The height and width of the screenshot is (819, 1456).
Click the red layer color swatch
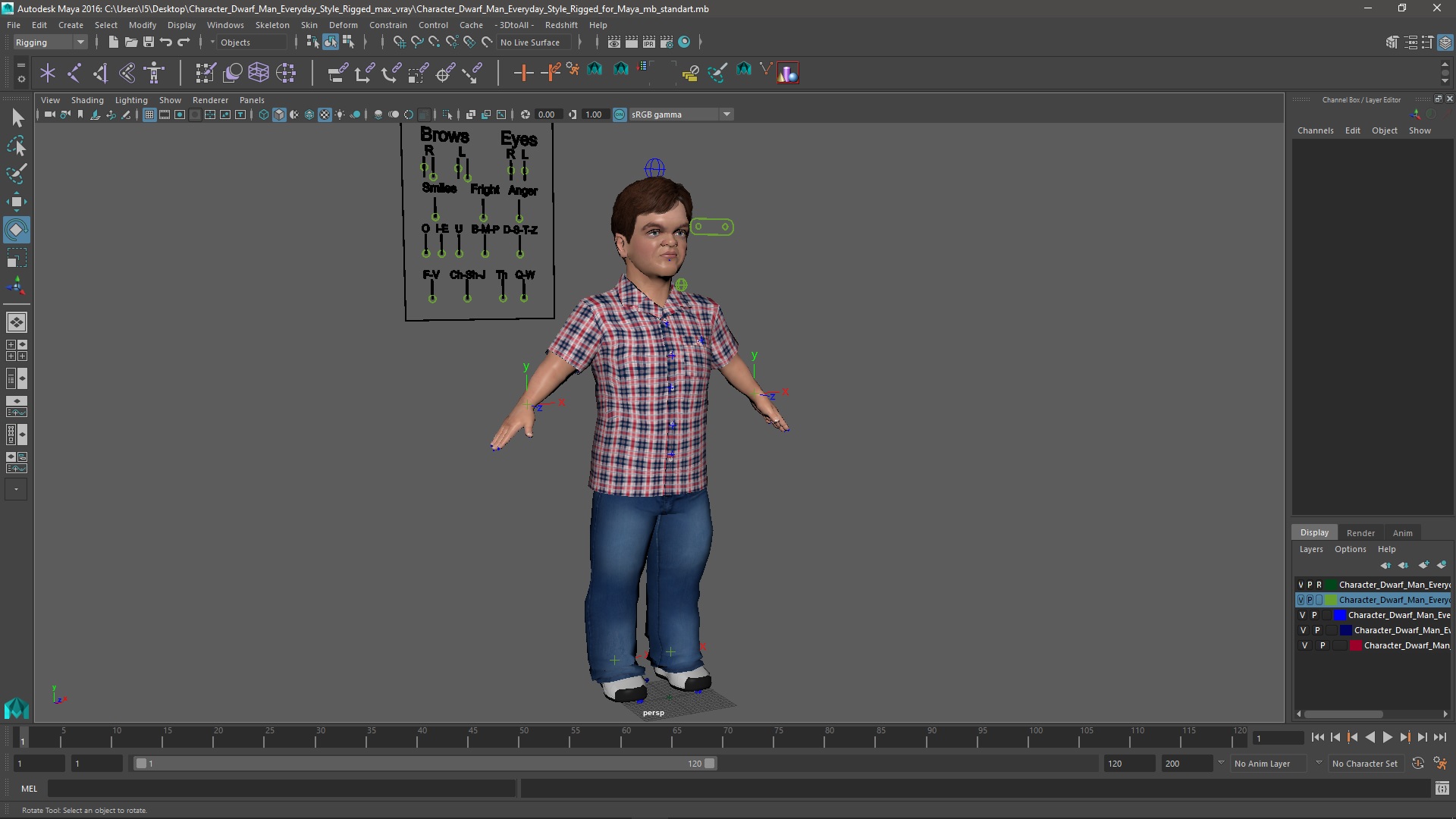pyautogui.click(x=1356, y=645)
